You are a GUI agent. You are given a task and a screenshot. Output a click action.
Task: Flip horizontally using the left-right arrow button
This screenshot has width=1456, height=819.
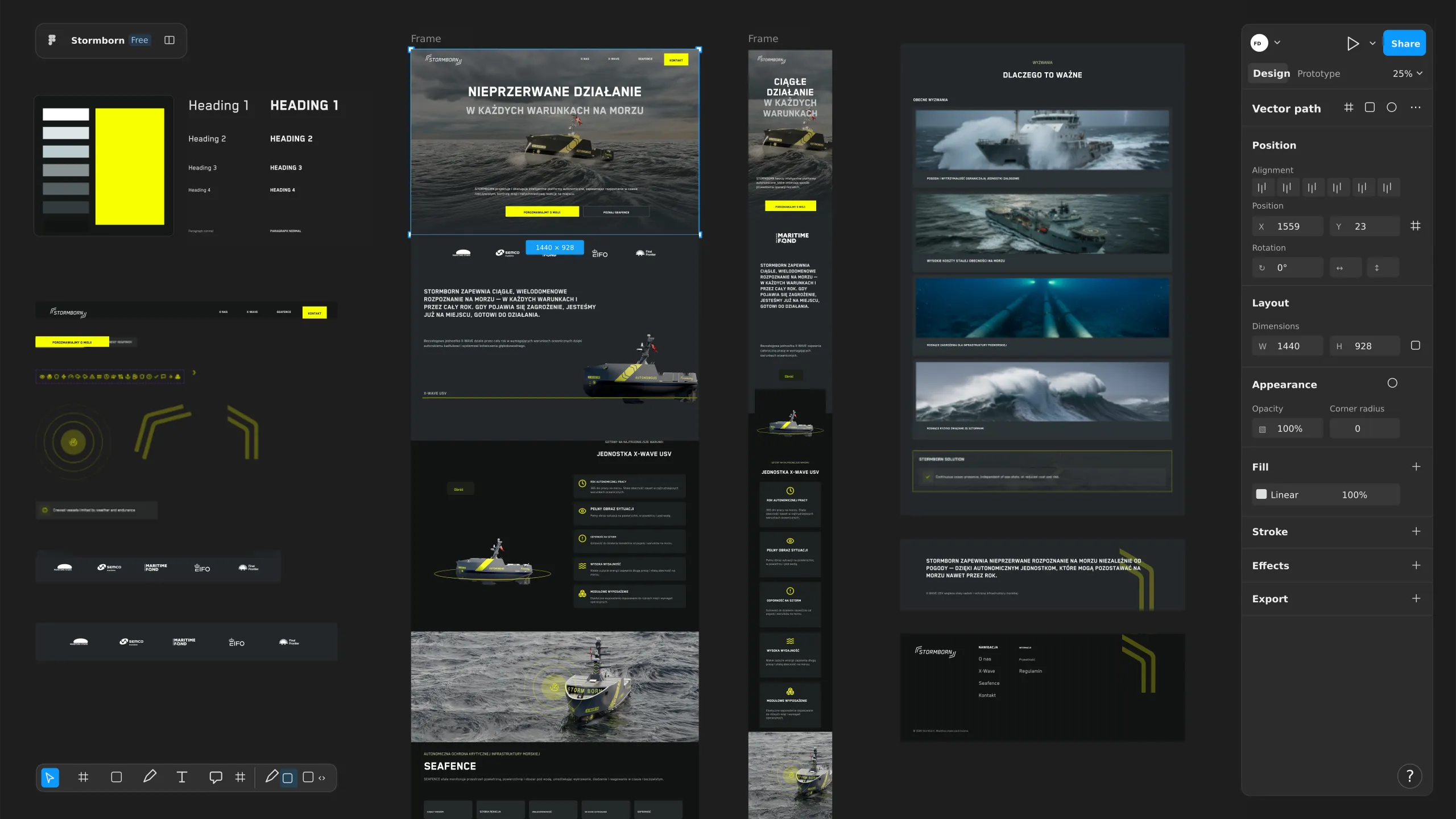tap(1345, 267)
